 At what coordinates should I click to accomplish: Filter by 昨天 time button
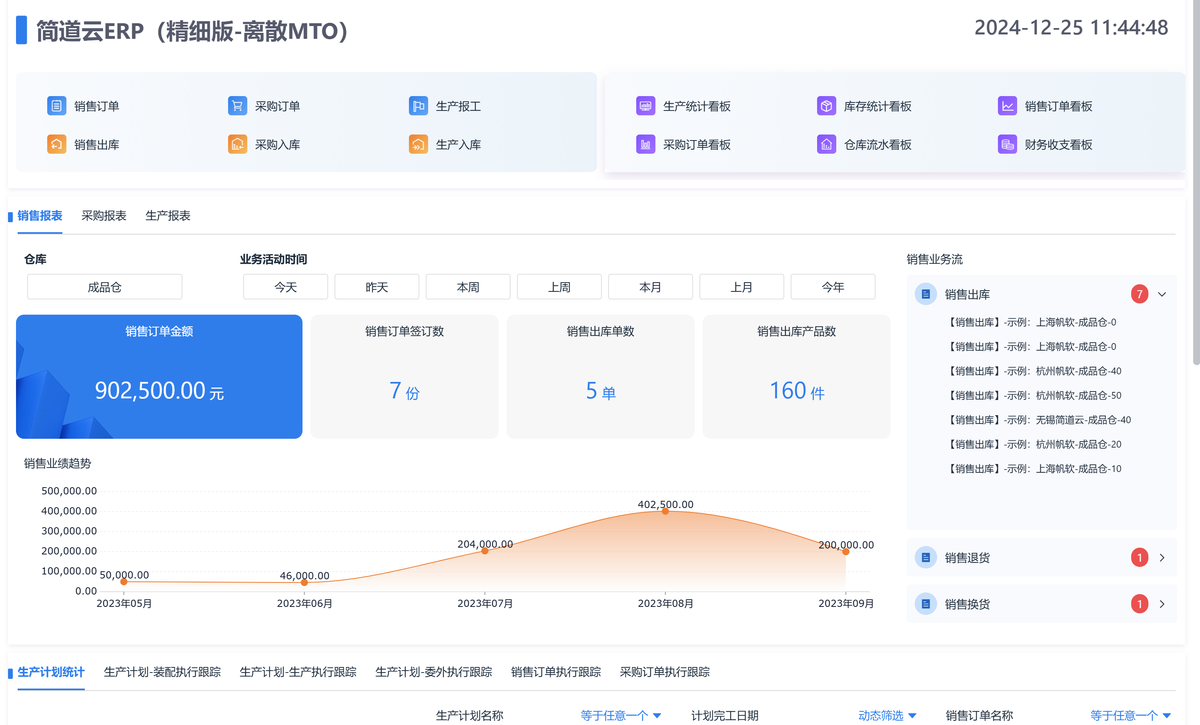tap(377, 287)
